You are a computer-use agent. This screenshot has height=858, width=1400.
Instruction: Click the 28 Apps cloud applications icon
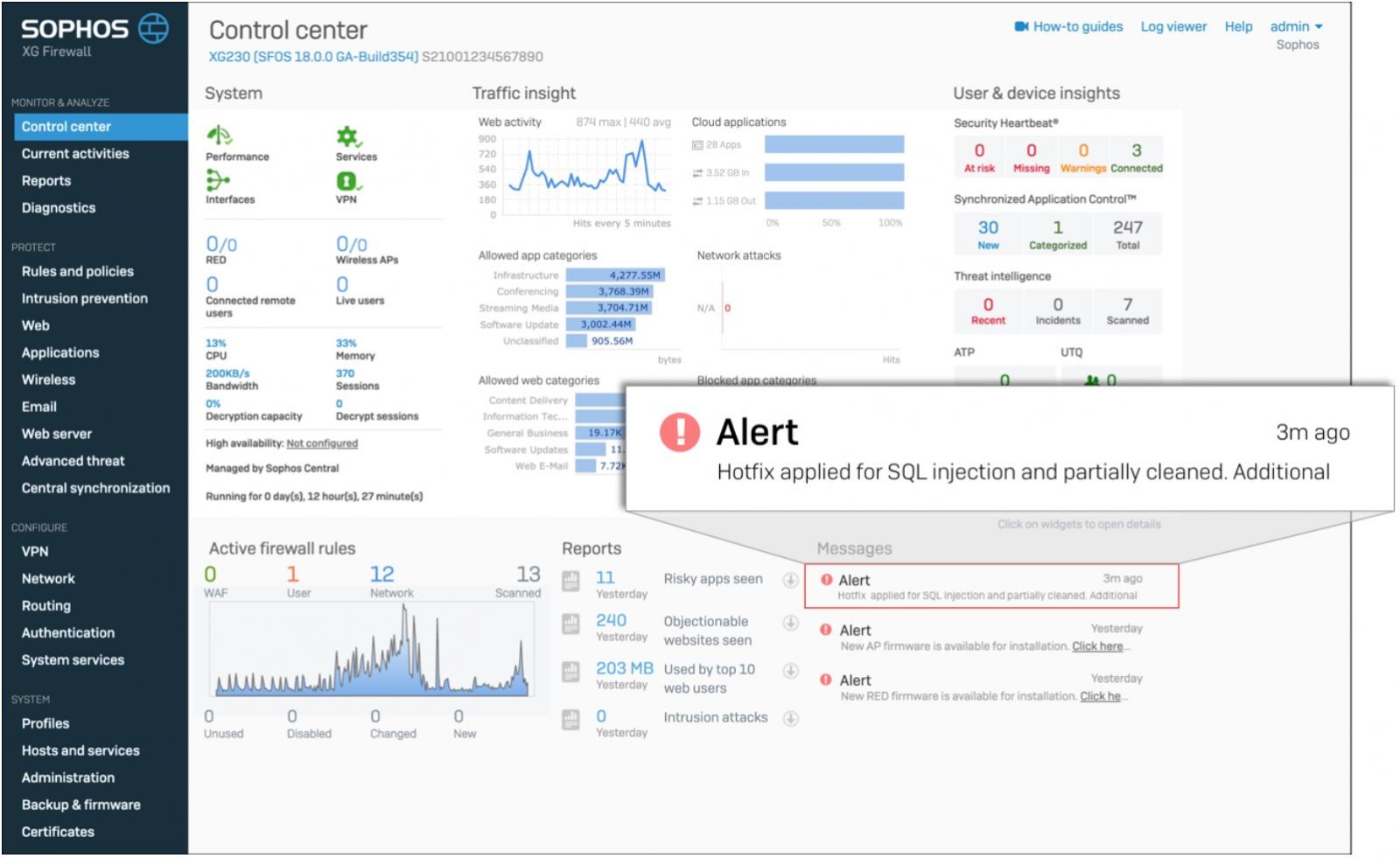(x=697, y=145)
